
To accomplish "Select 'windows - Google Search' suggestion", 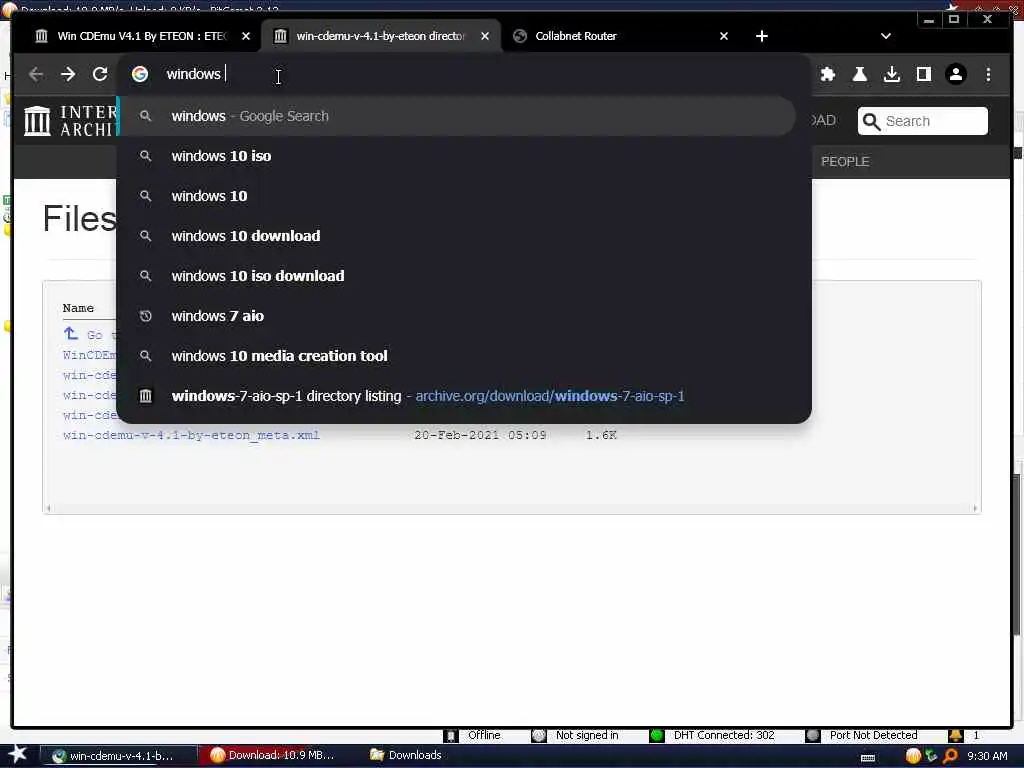I will pyautogui.click(x=457, y=116).
